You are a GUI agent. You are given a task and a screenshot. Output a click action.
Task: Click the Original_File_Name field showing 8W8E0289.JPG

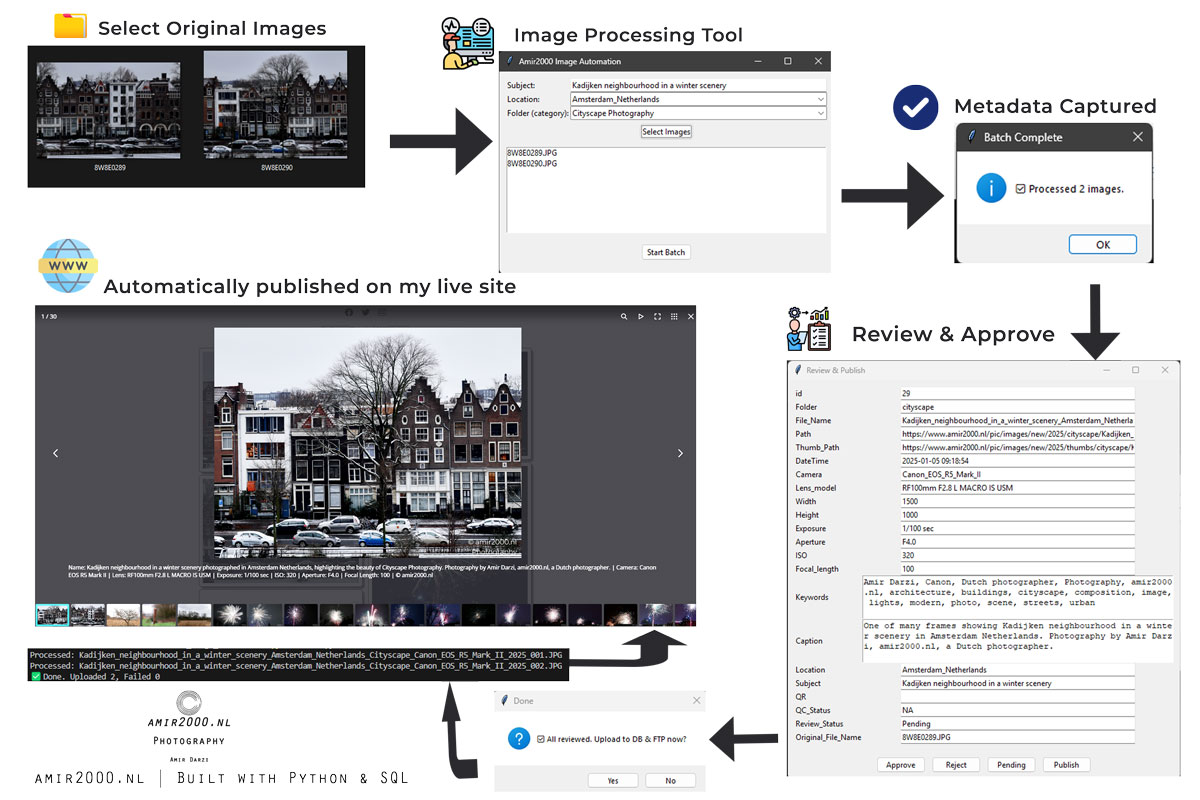click(x=1017, y=737)
